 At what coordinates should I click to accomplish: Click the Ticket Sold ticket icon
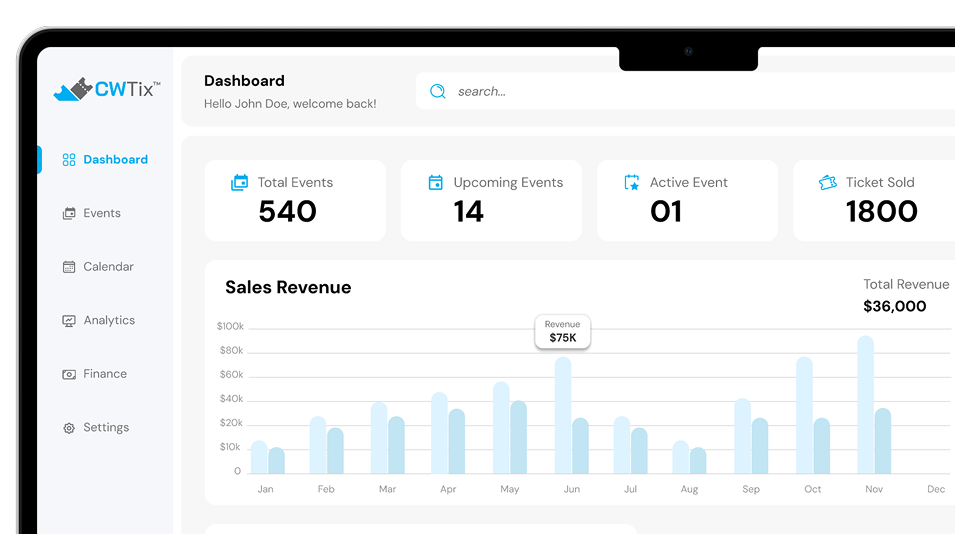pyautogui.click(x=828, y=183)
